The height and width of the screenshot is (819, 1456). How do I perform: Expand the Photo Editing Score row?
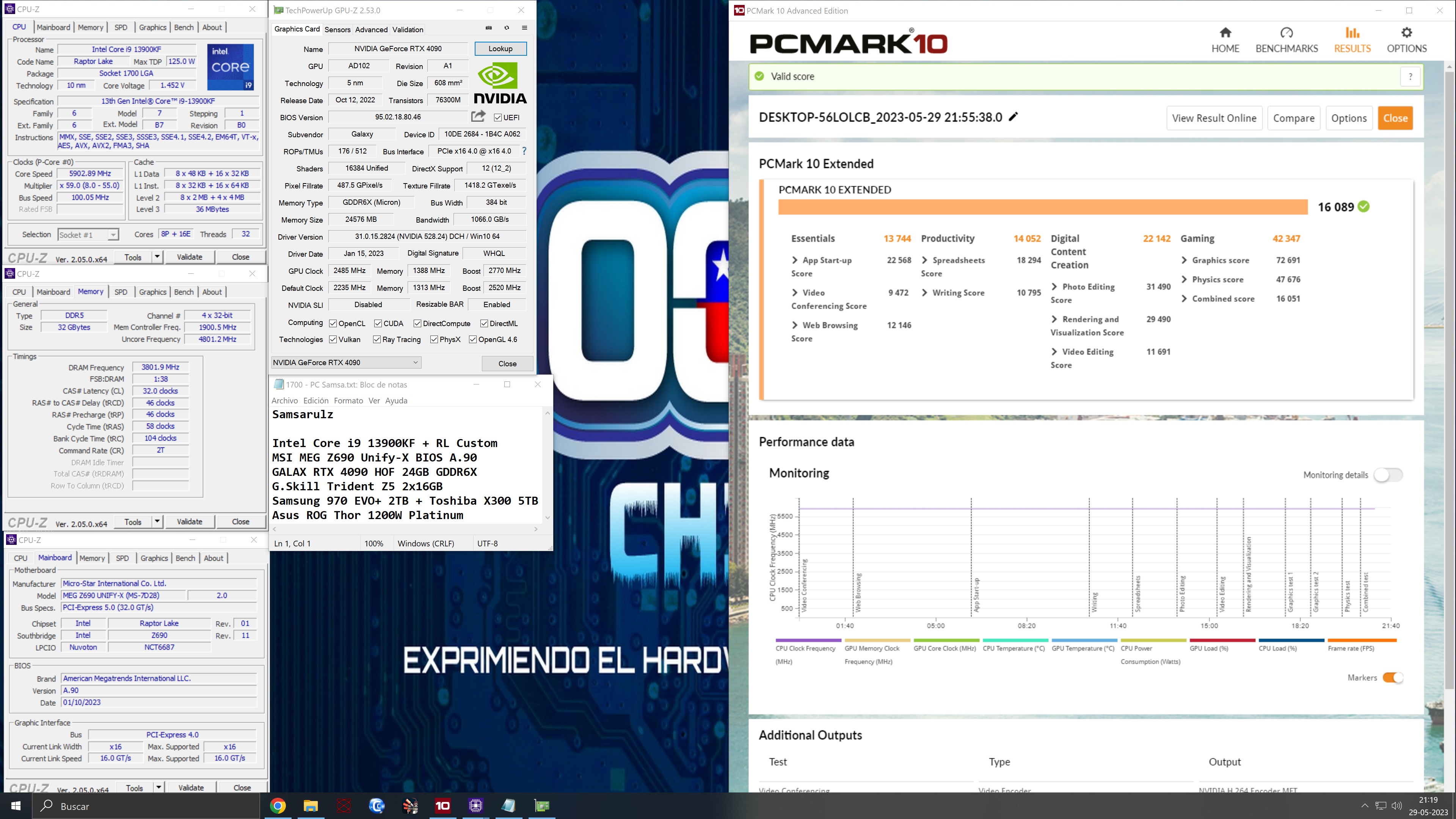tap(1055, 287)
